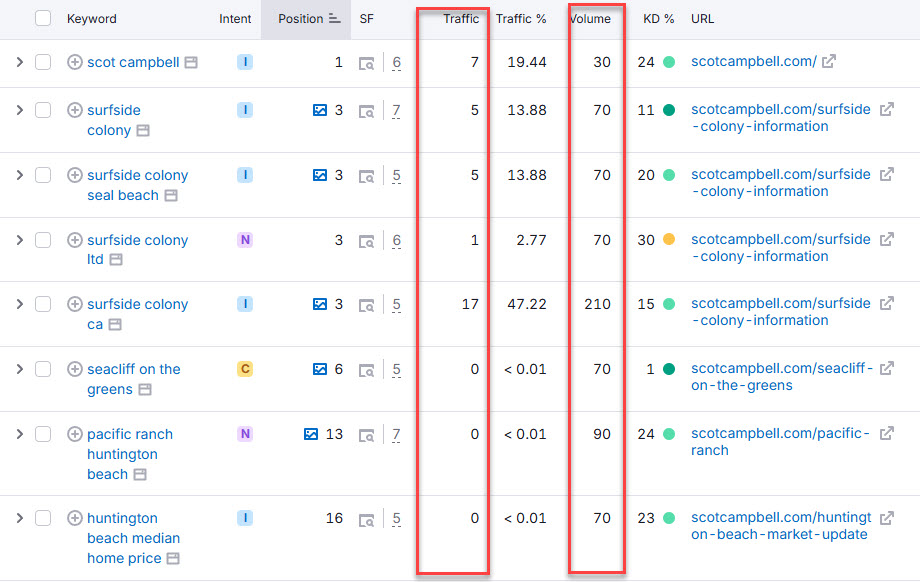Open scot campbell keyword link

[x=133, y=62]
